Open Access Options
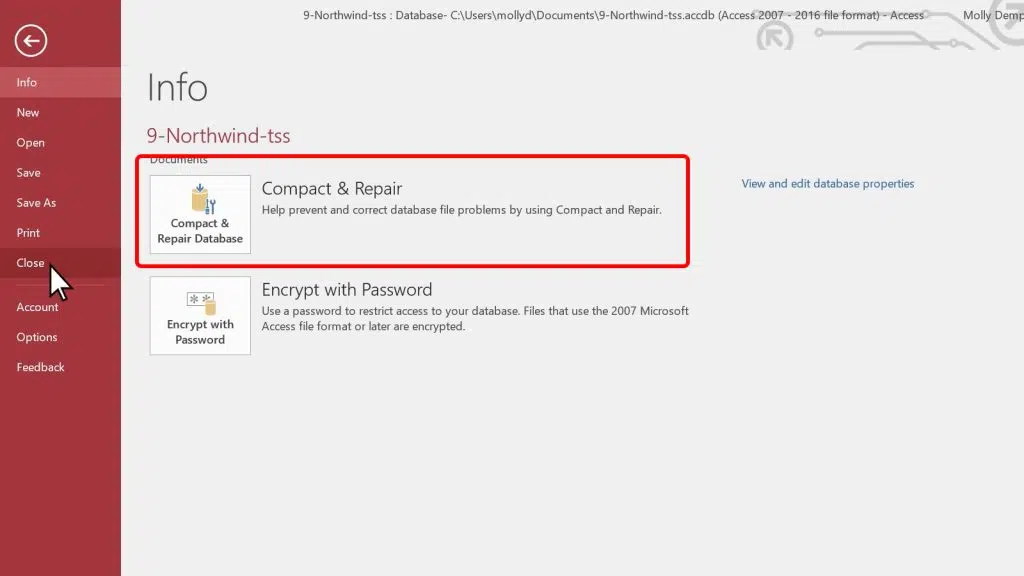This screenshot has width=1024, height=576. tap(37, 337)
